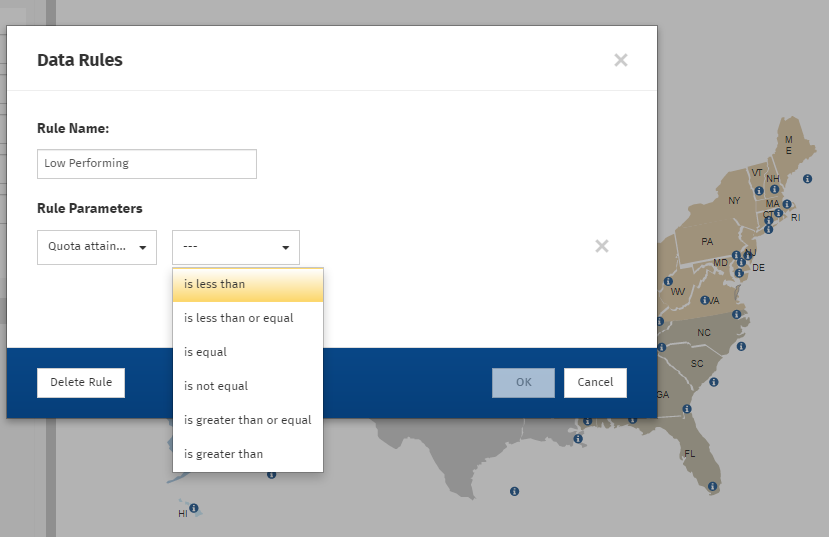Choose 'is less than or equal' operator
Screen dimensions: 829x537
pyautogui.click(x=248, y=318)
